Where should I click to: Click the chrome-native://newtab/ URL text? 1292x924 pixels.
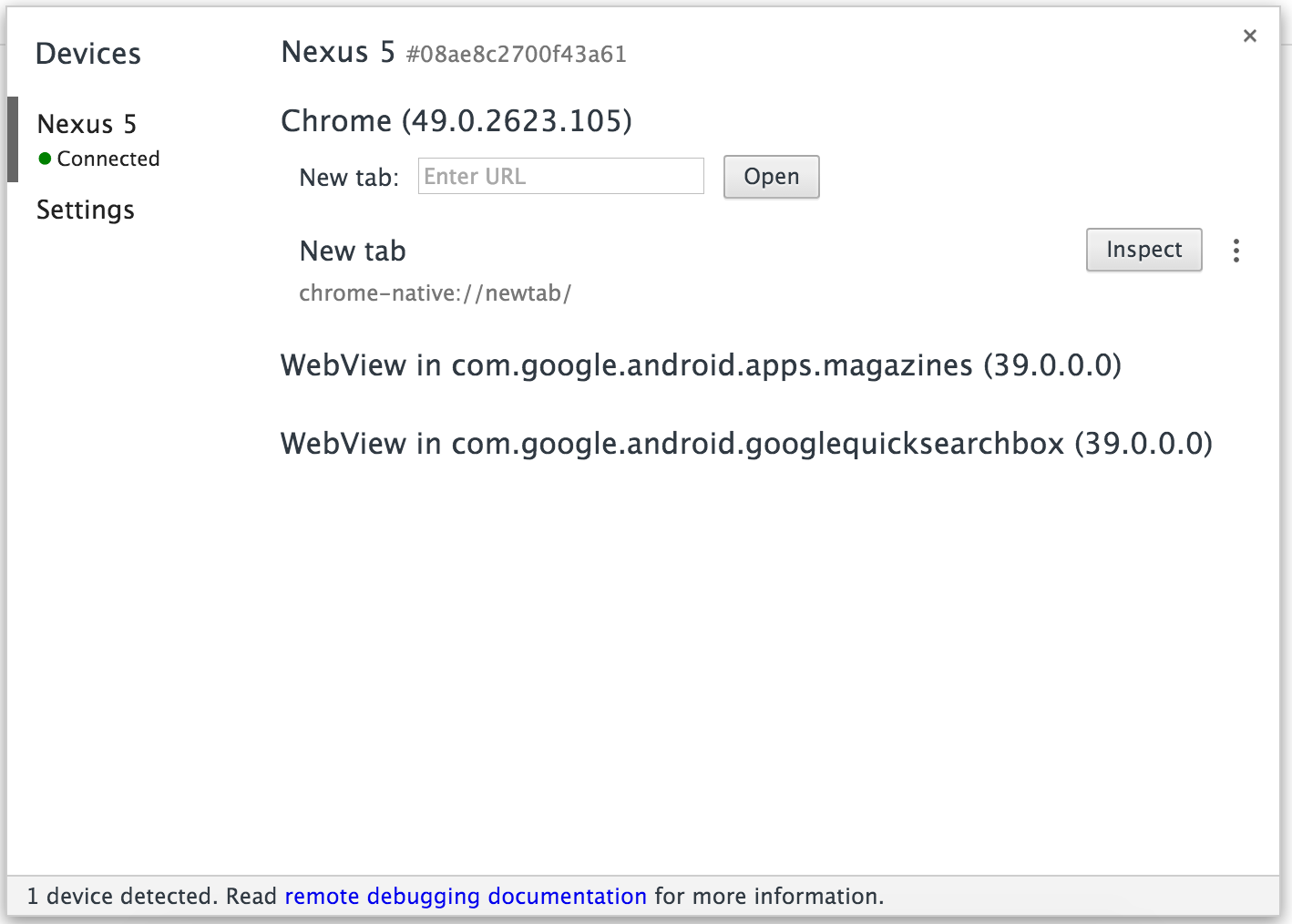point(436,293)
